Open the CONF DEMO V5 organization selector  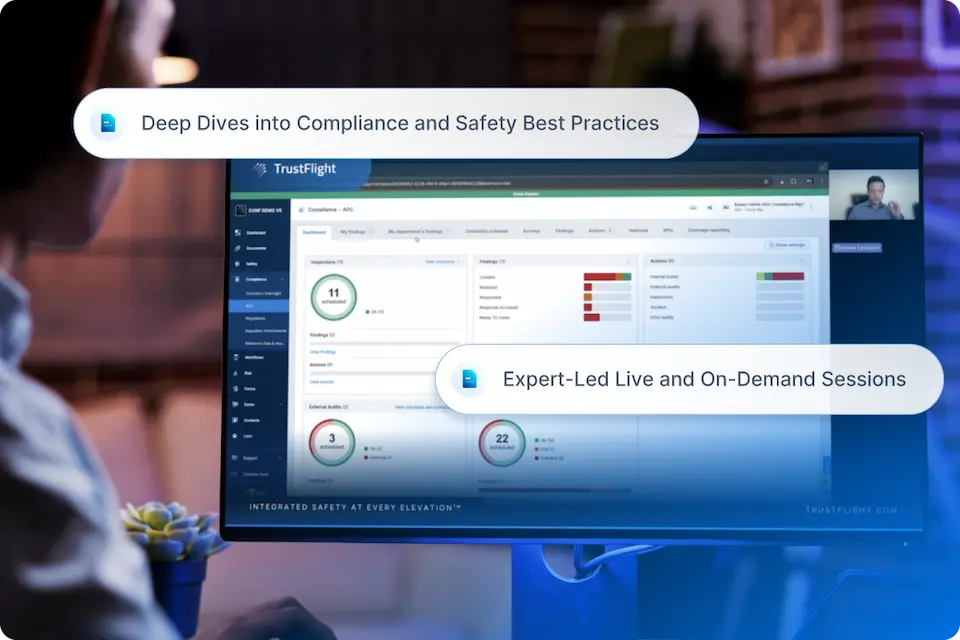click(x=260, y=210)
